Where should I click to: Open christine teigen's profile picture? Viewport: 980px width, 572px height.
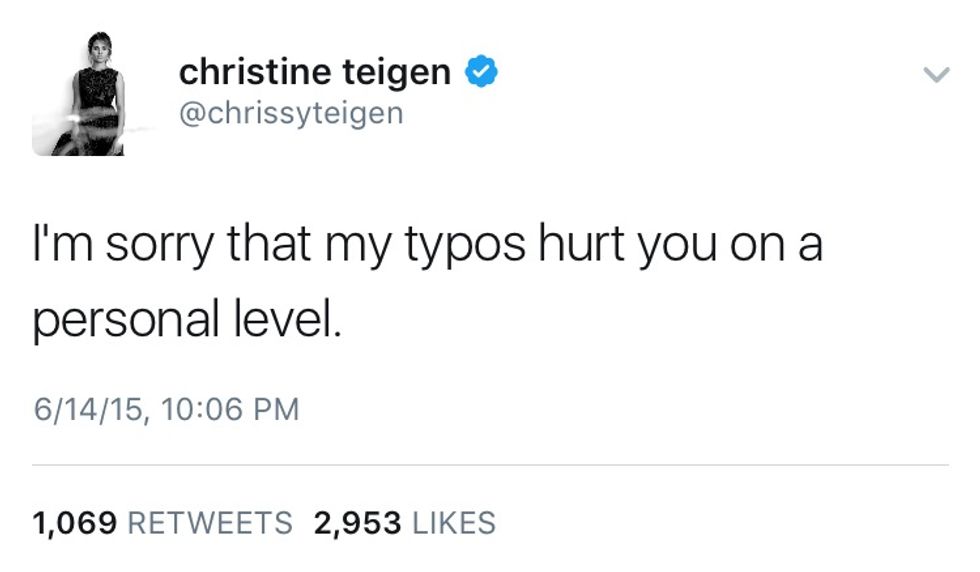tap(78, 95)
